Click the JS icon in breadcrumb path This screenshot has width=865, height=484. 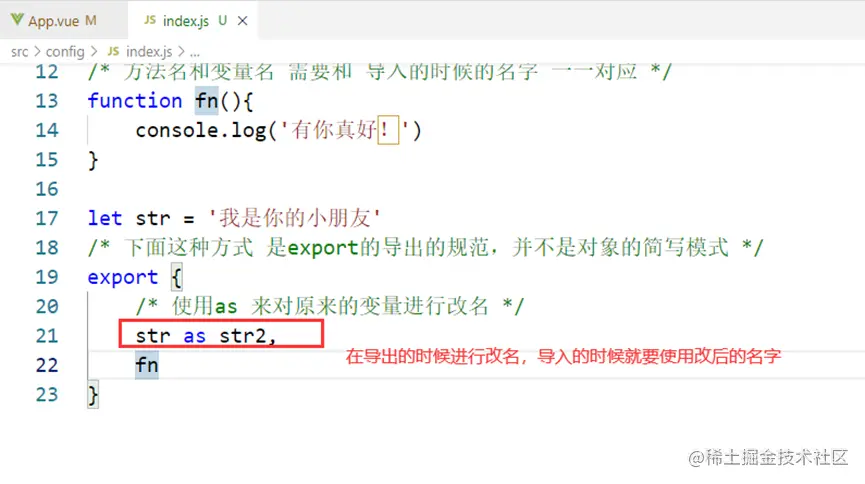click(x=113, y=51)
